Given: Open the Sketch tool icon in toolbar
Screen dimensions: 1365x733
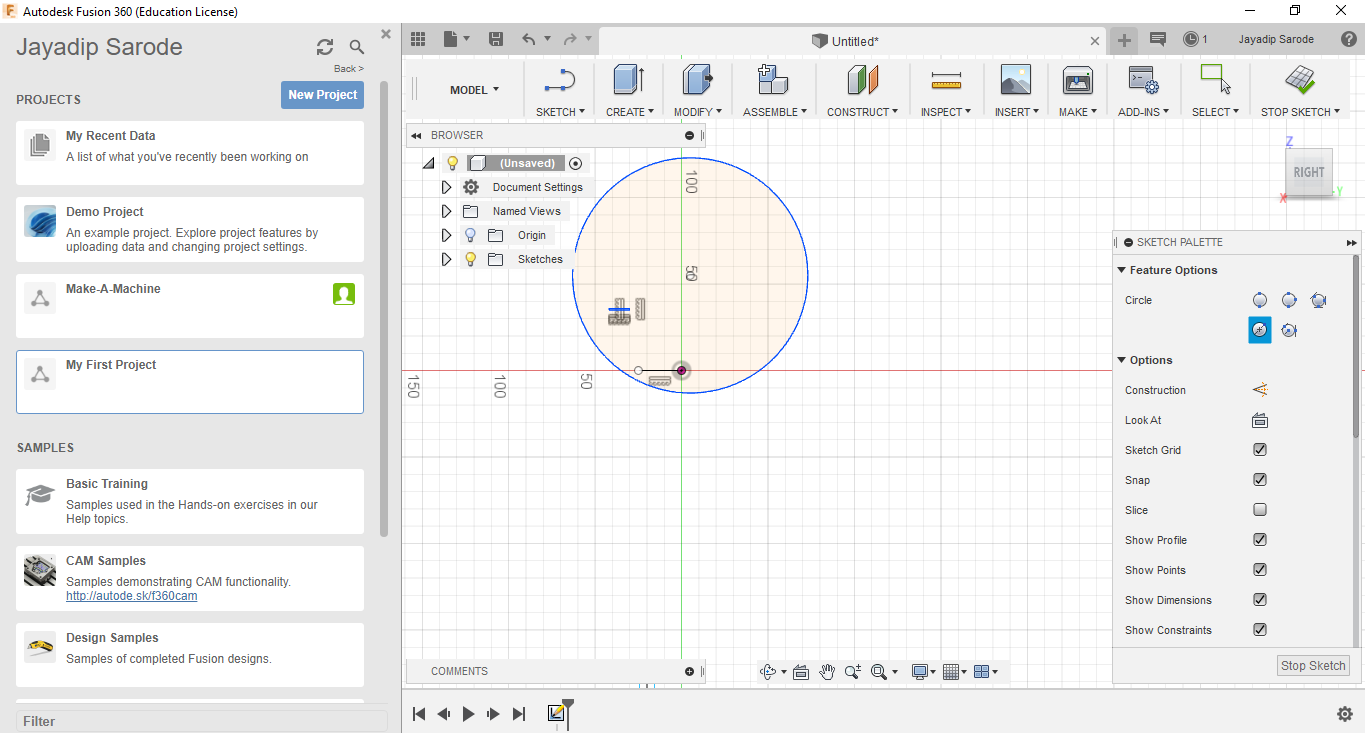Looking at the screenshot, I should [x=559, y=80].
